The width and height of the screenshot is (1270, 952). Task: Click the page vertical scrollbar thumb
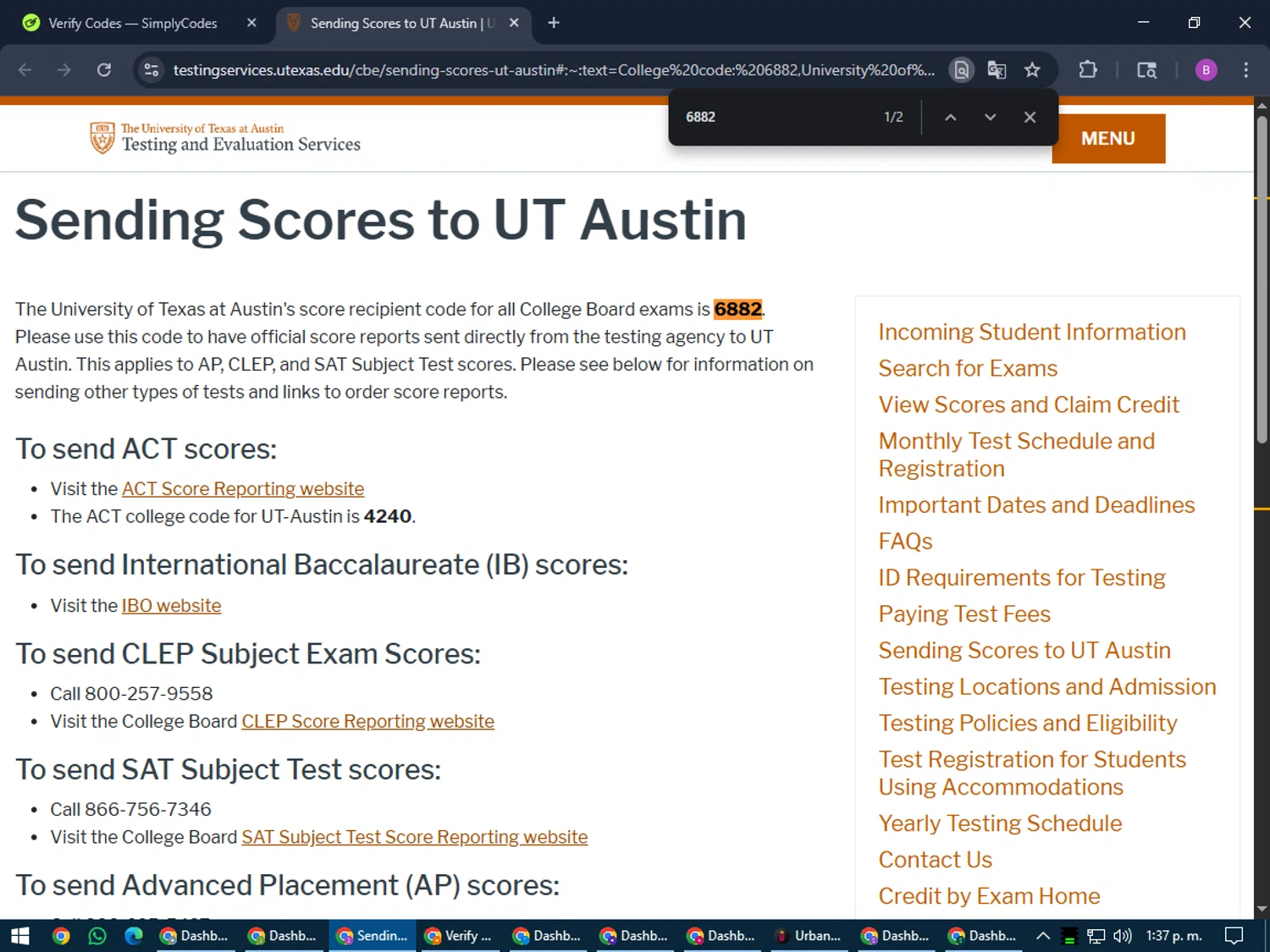coord(1262,279)
